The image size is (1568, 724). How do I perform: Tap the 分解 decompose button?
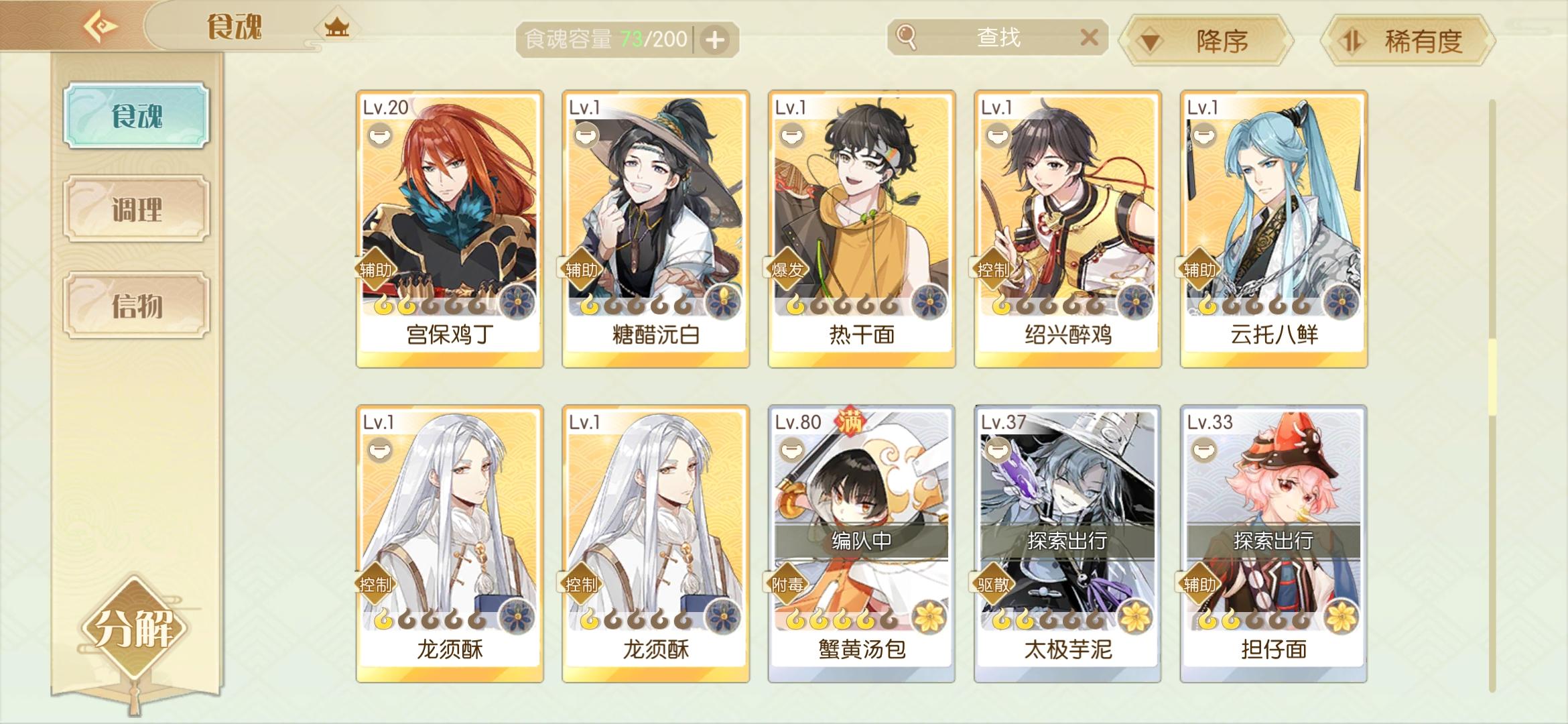pos(134,628)
